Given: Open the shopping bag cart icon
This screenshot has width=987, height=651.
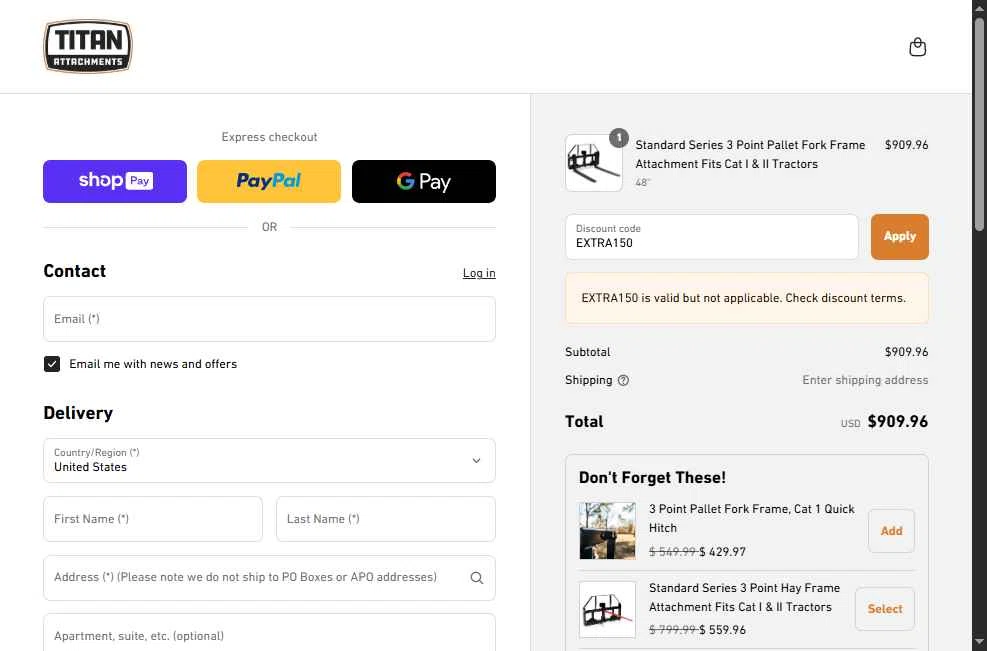Looking at the screenshot, I should tap(917, 47).
